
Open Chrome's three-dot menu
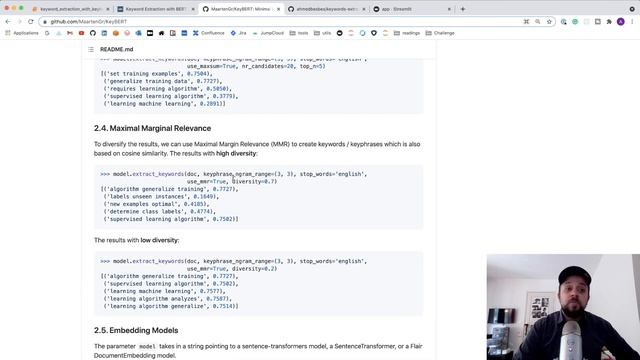coord(632,22)
